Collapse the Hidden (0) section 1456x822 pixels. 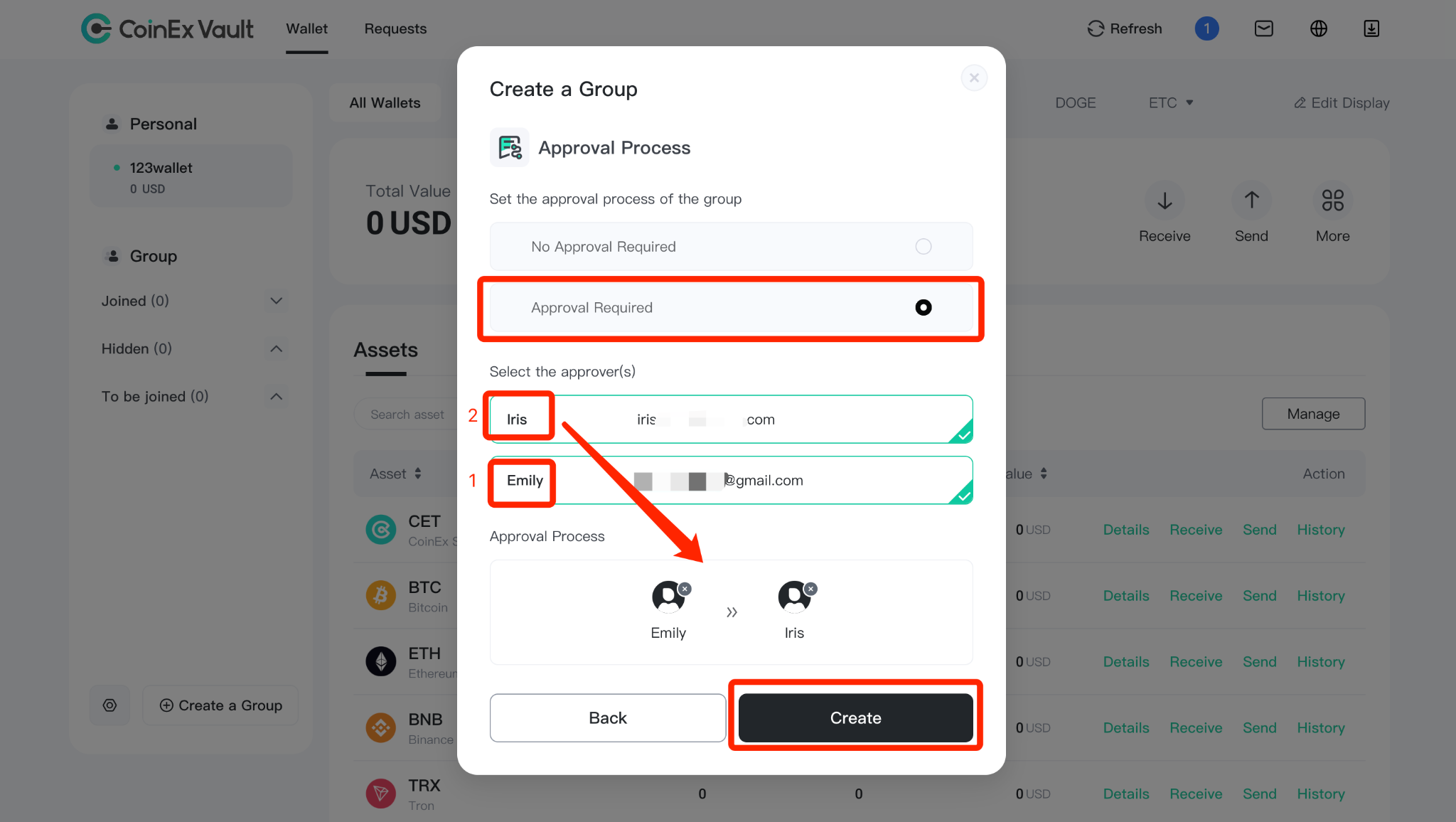[x=277, y=348]
